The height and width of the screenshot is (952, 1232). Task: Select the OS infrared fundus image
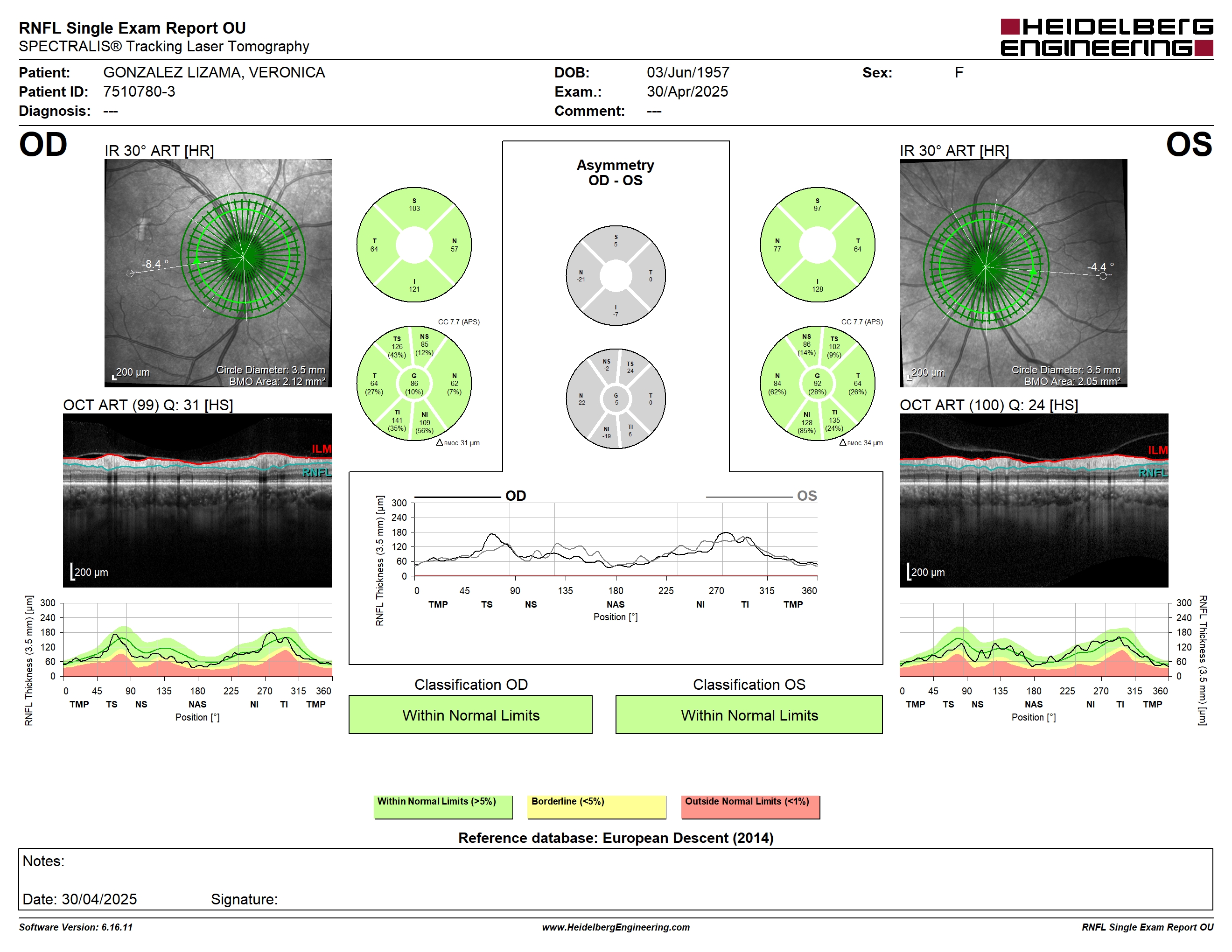[1013, 273]
